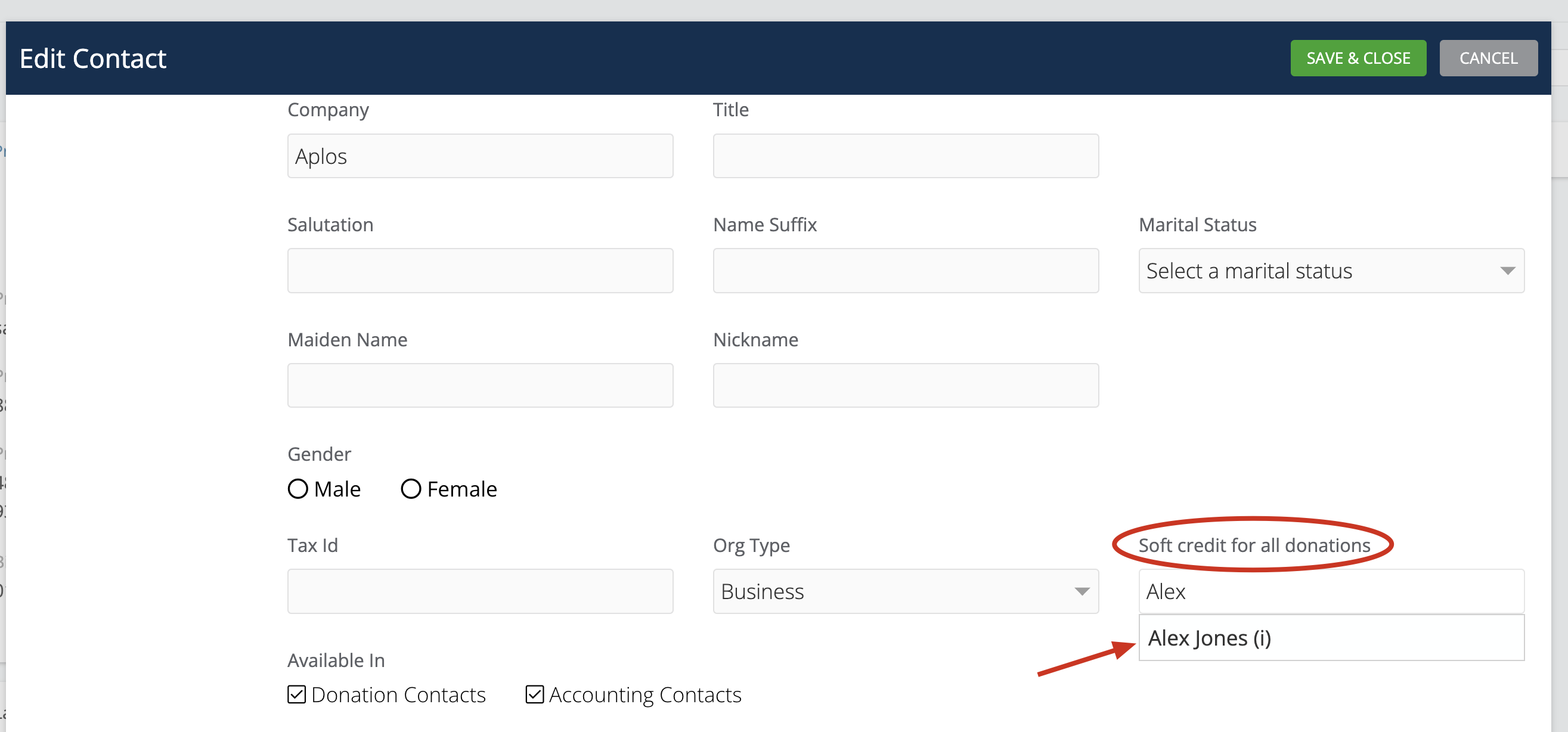This screenshot has width=1568, height=732.
Task: Toggle the Accounting Contacts checkbox
Action: tap(534, 694)
